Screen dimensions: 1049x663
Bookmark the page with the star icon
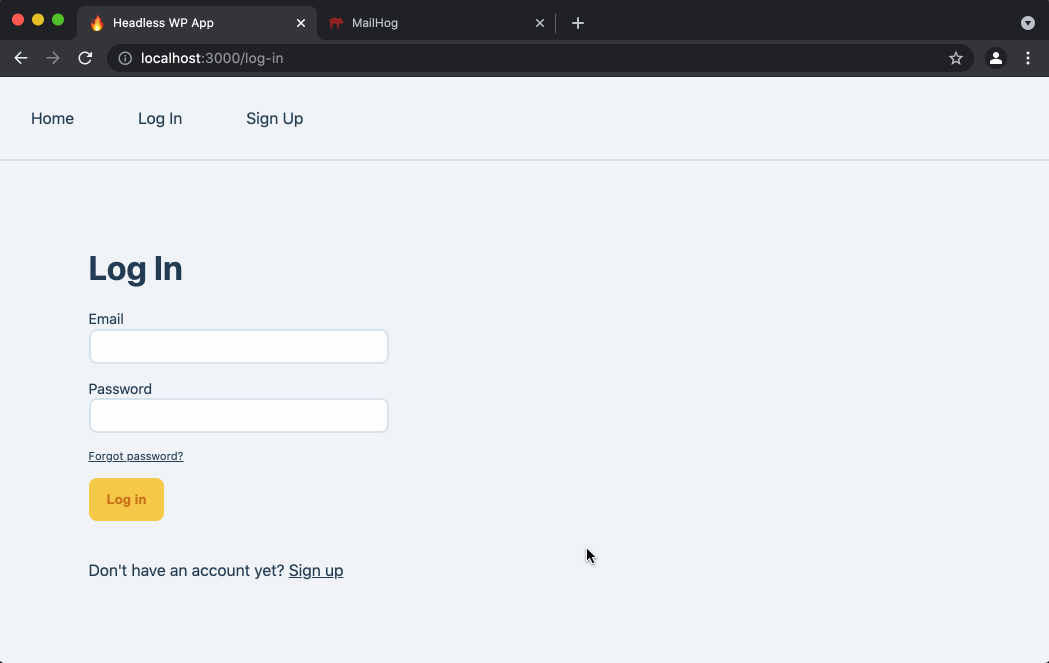coord(955,58)
